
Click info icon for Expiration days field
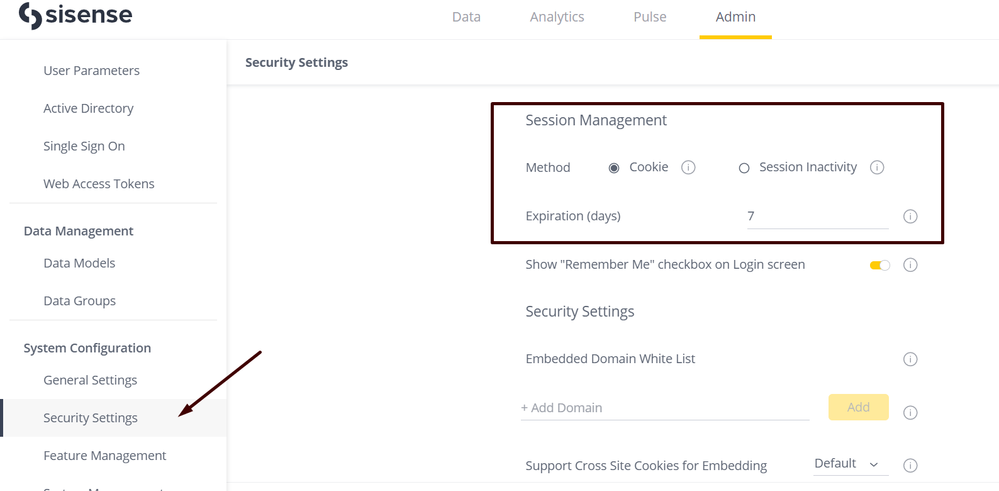coord(910,216)
